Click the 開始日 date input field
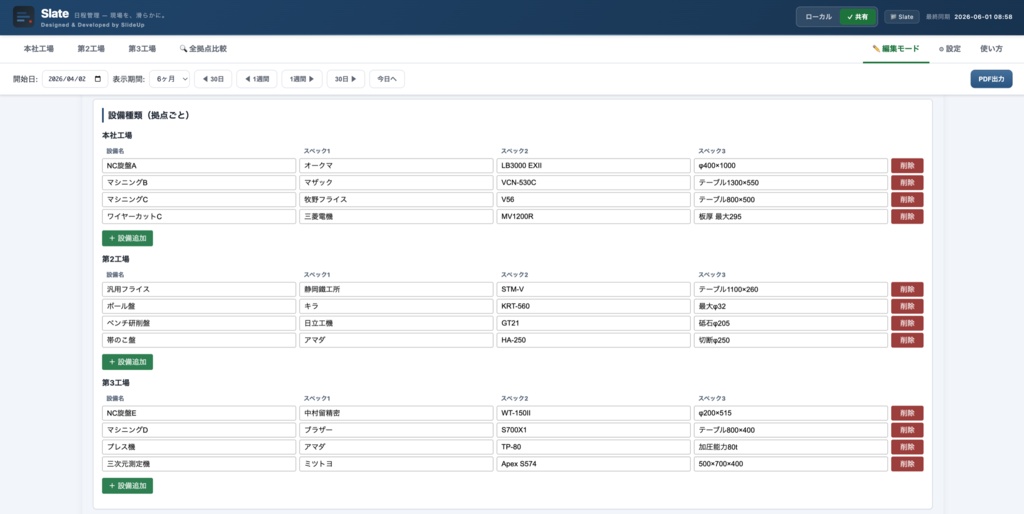 point(75,79)
